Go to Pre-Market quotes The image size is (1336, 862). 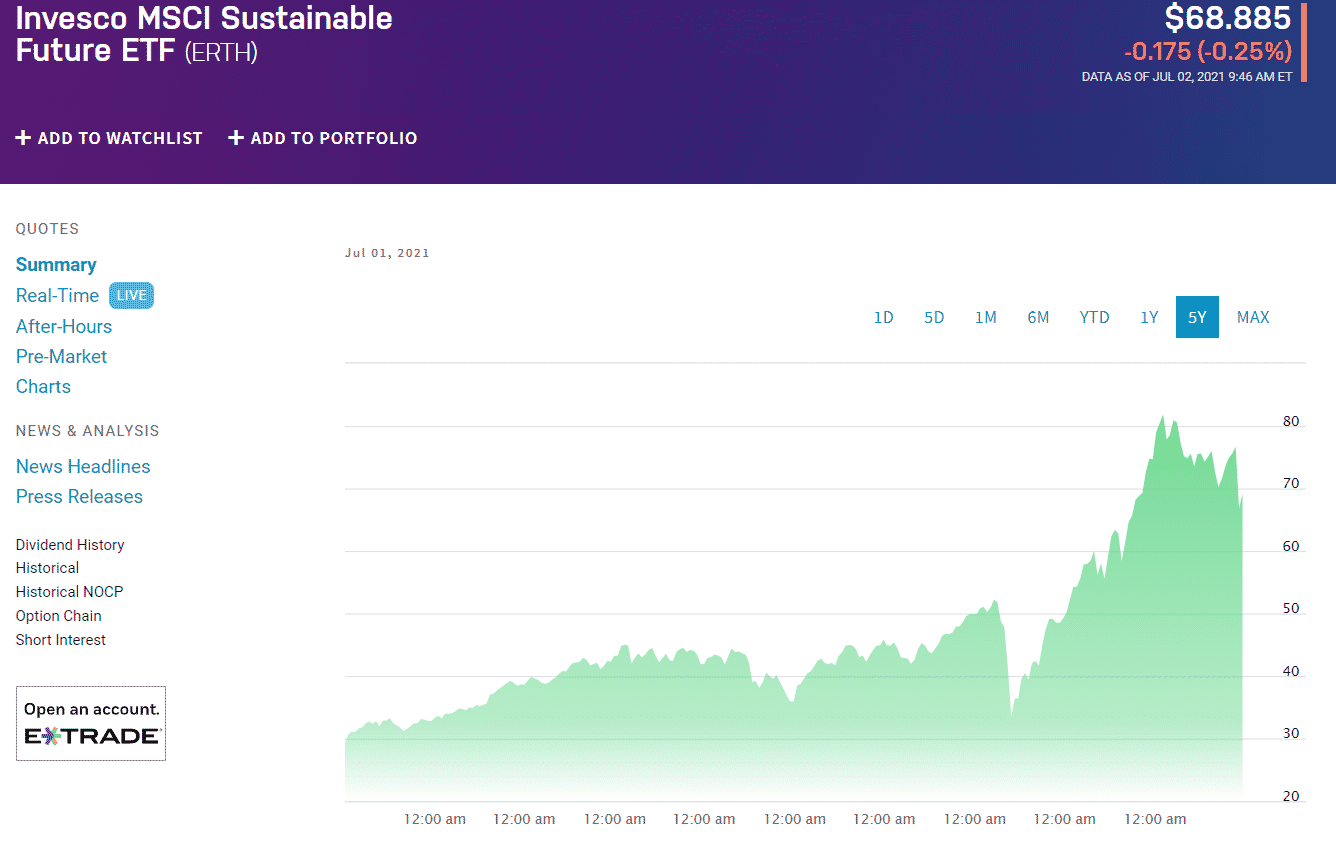(x=61, y=357)
